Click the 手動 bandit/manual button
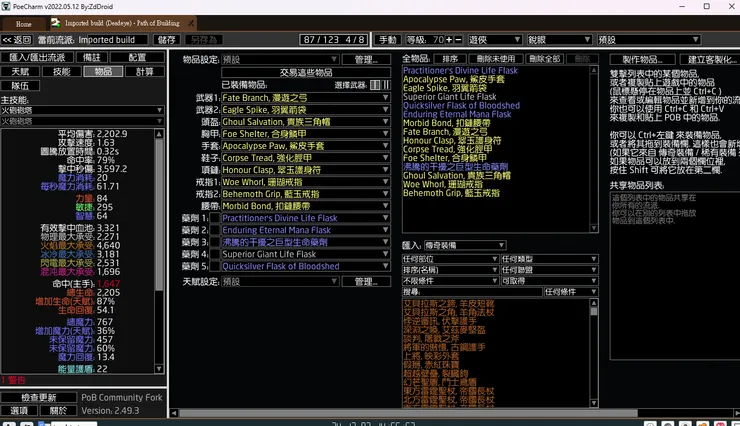 [x=388, y=40]
